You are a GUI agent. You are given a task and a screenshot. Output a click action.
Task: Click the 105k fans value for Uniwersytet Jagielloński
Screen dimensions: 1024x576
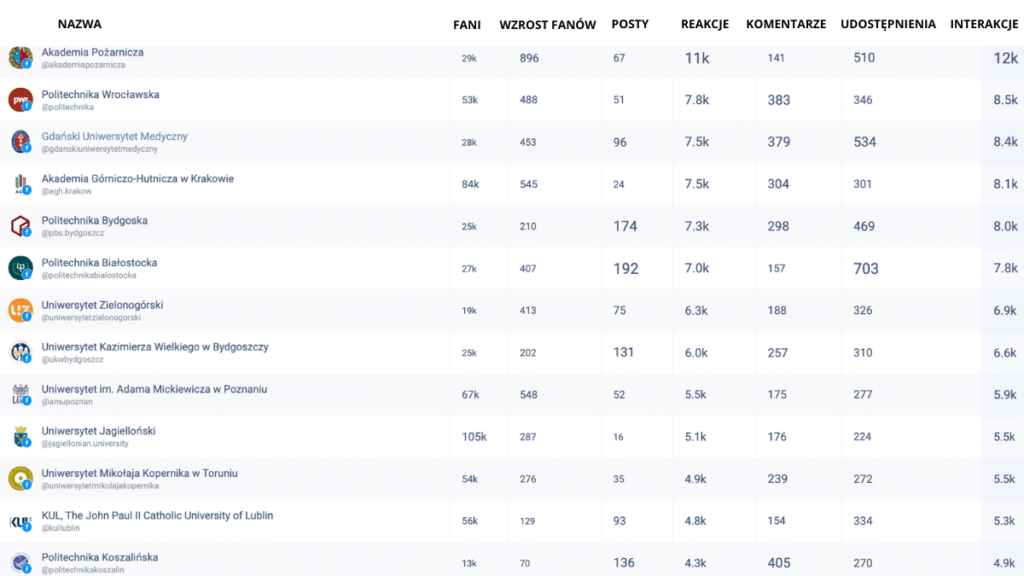474,437
